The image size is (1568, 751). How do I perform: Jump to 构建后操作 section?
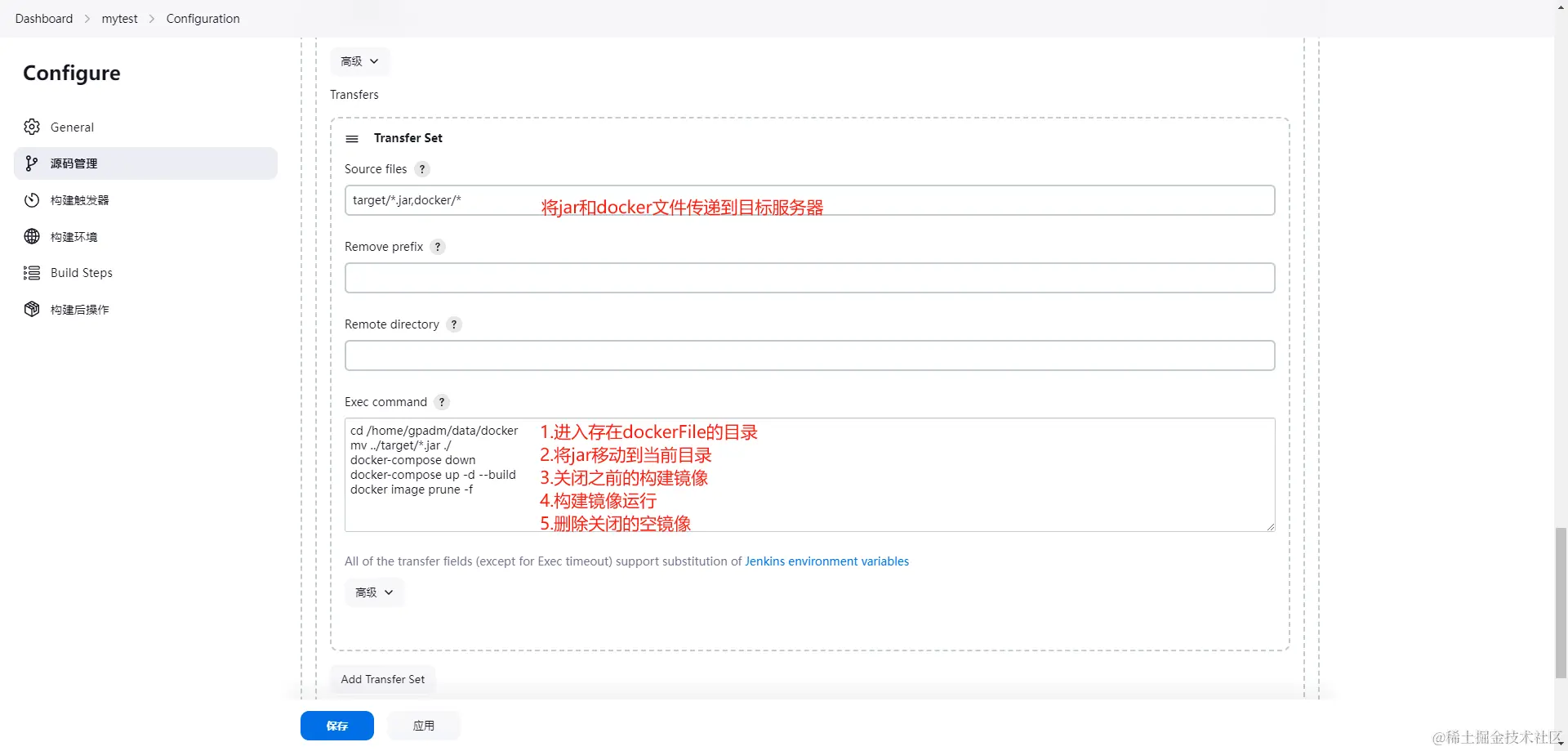click(x=145, y=309)
